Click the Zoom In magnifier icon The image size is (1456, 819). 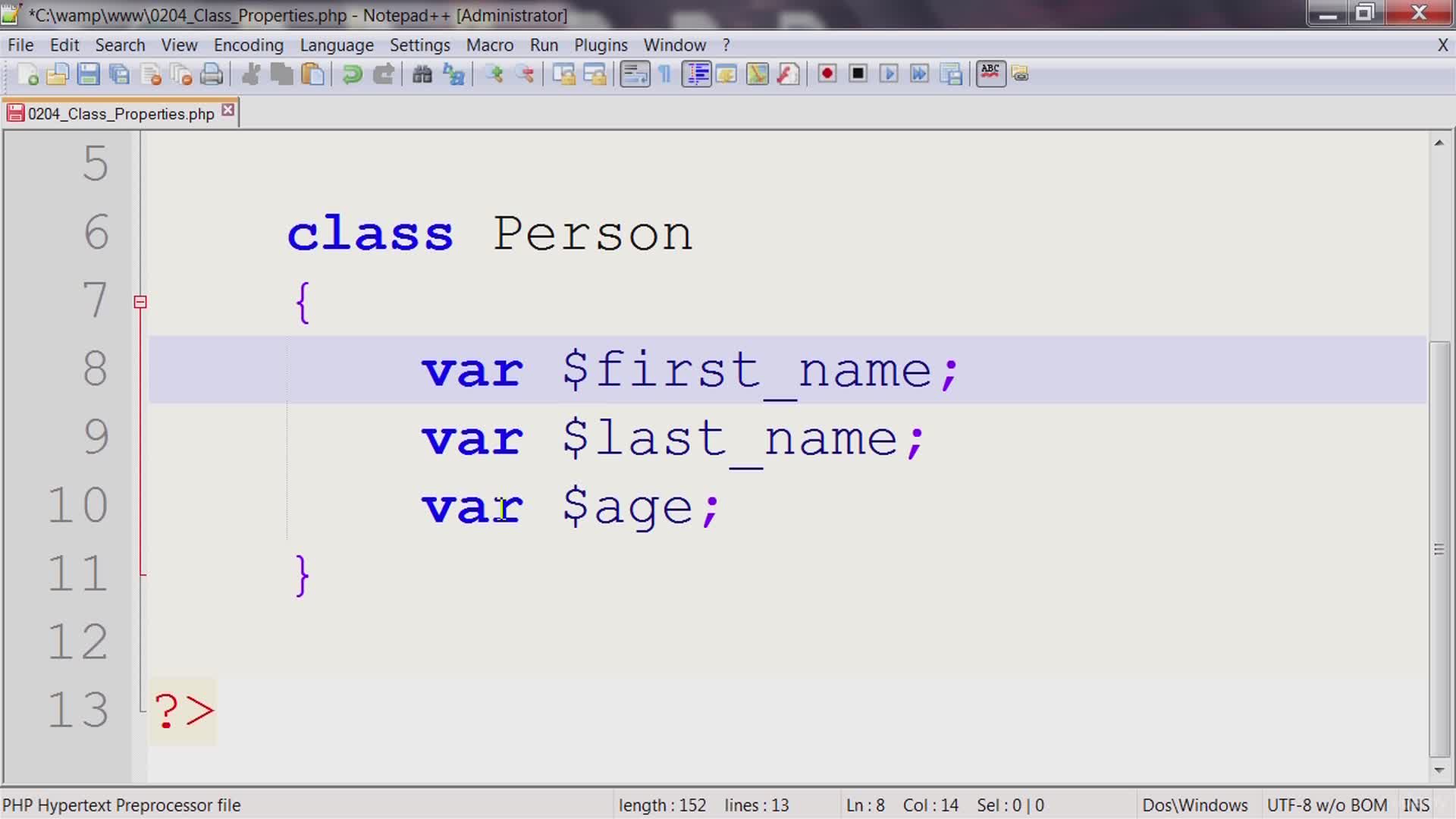click(494, 74)
